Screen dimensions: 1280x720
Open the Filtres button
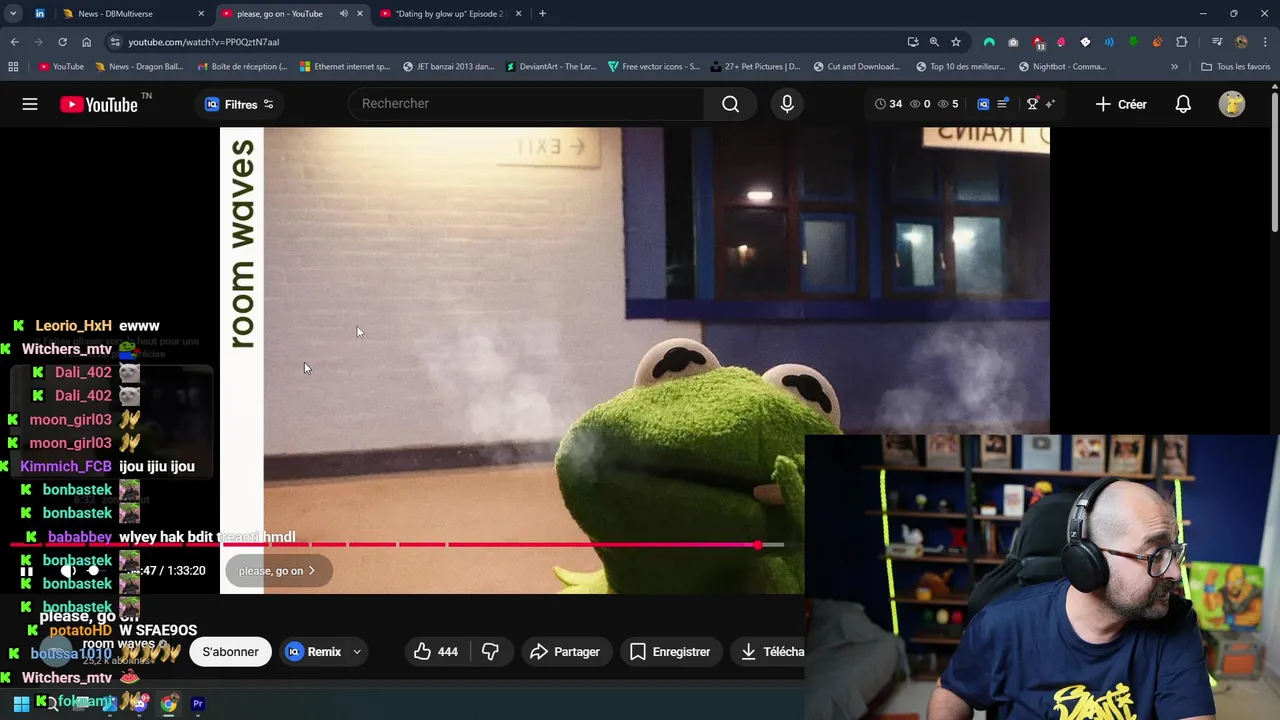pyautogui.click(x=239, y=104)
